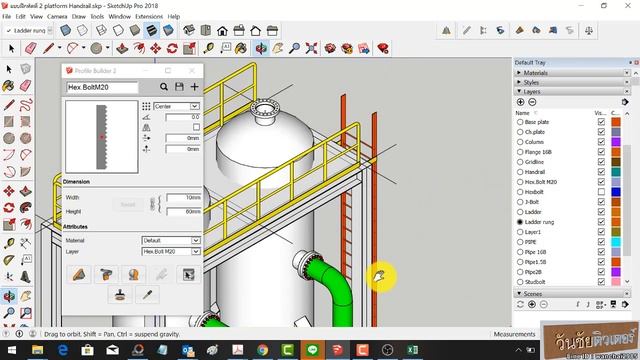Viewport: 640px width, 360px height.
Task: Click the Height 60mm input field
Action: tap(184, 211)
